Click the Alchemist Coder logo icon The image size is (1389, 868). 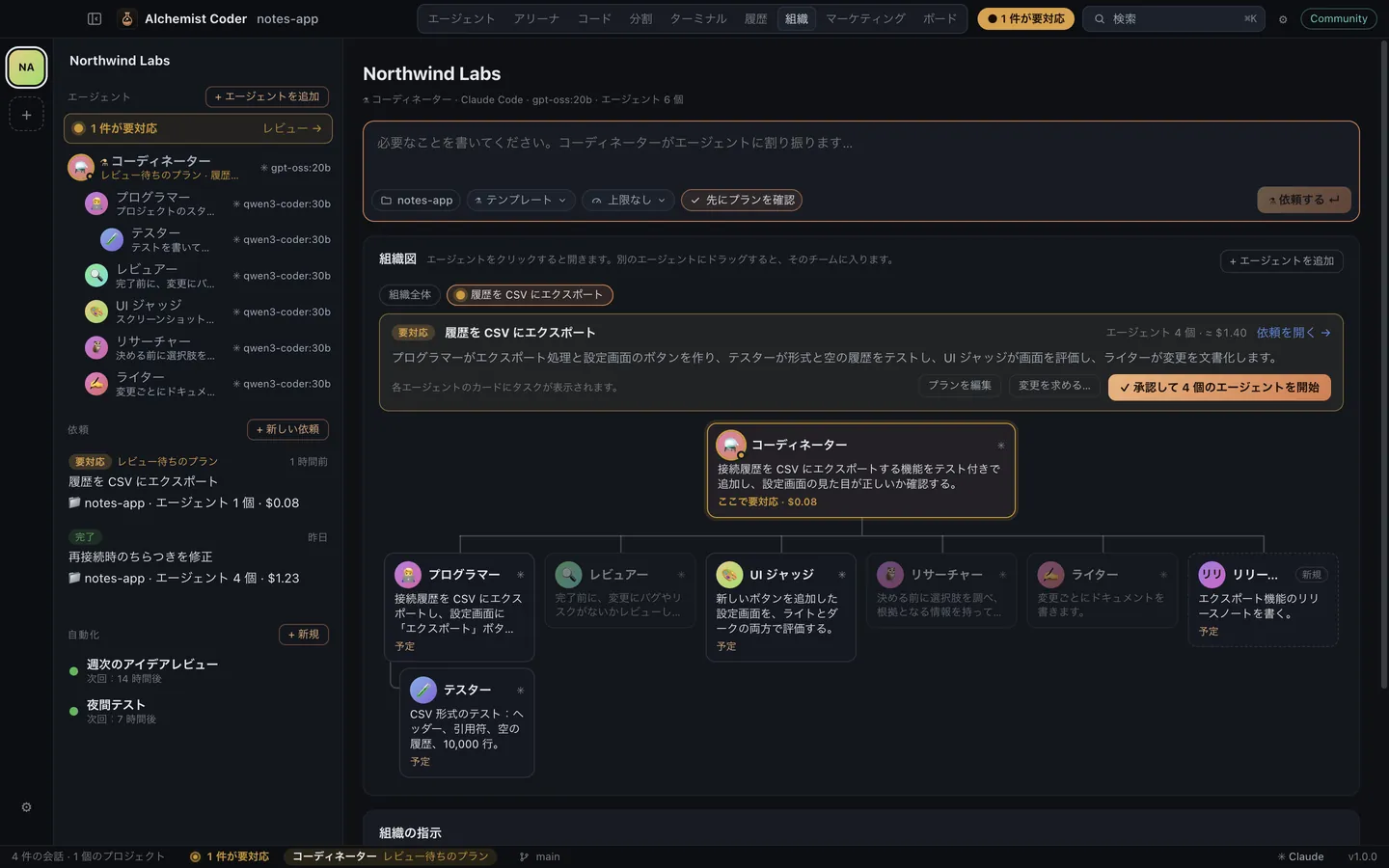[x=126, y=18]
